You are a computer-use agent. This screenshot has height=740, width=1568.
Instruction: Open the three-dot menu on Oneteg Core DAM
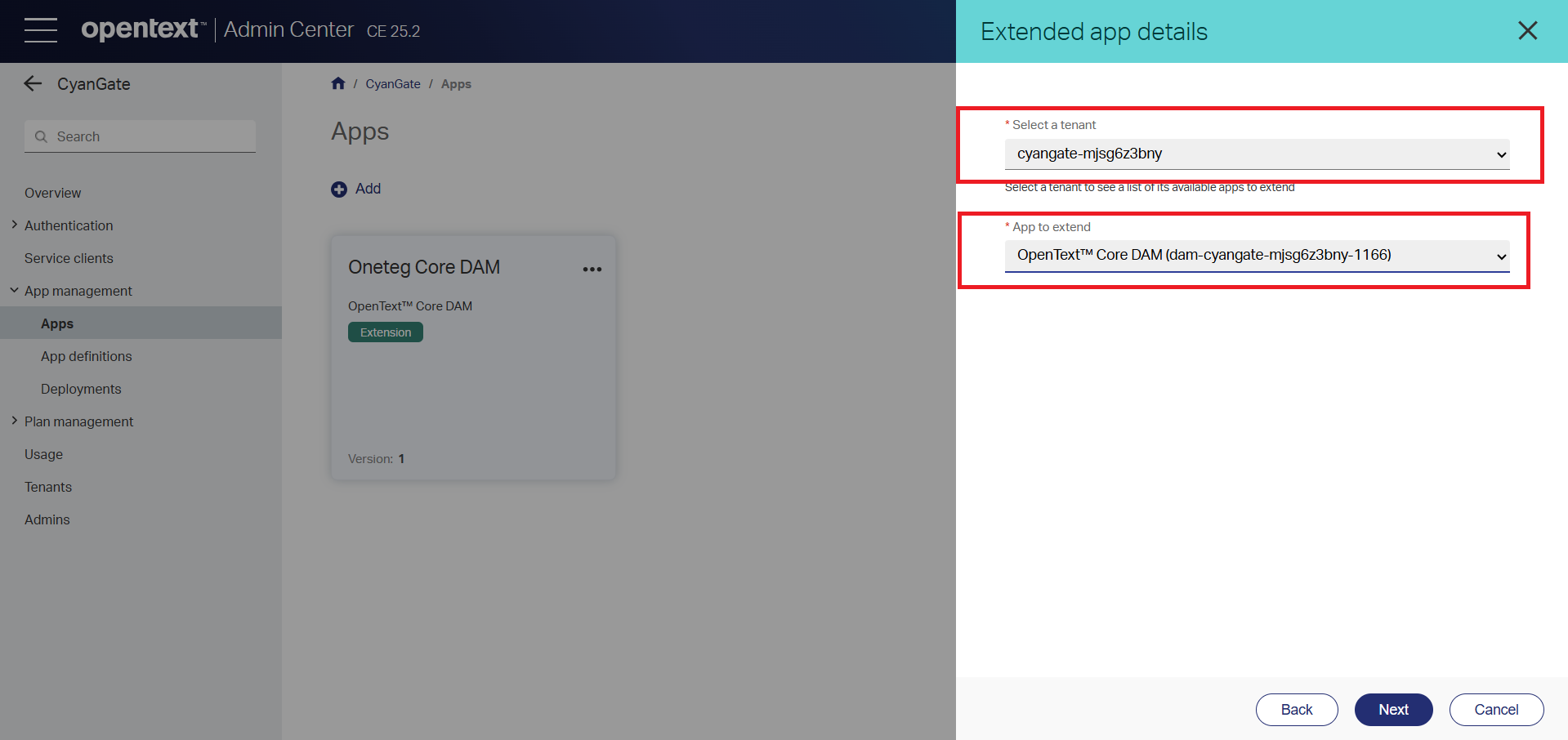(x=592, y=270)
